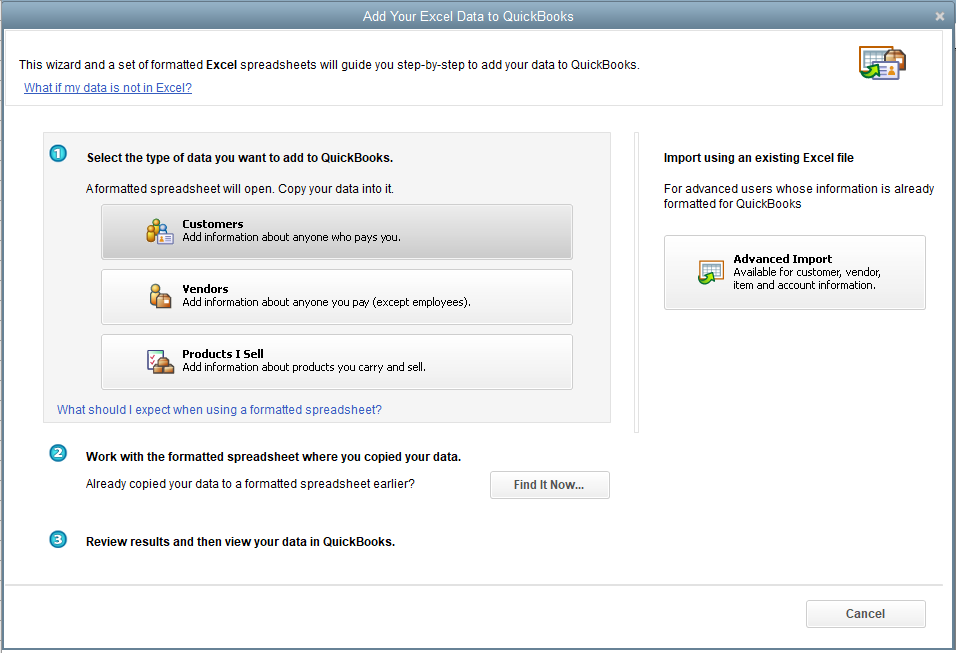The image size is (959, 653).
Task: Close the Add Your Excel Data window
Action: click(940, 17)
